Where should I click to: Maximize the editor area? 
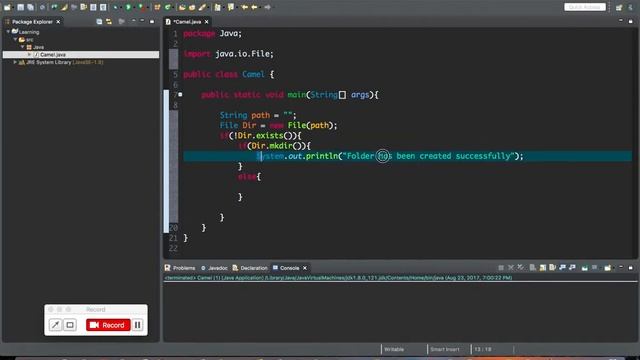tap(631, 21)
